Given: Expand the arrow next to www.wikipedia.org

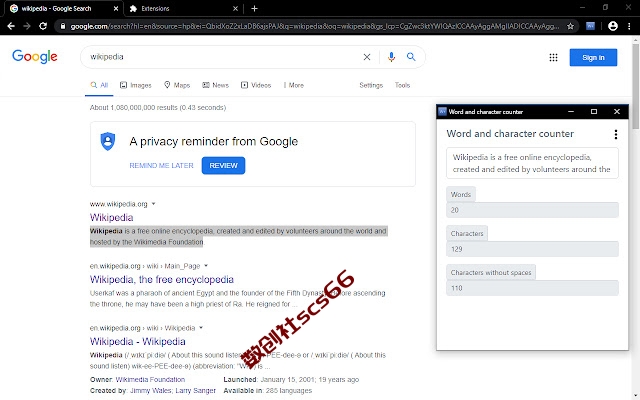Looking at the screenshot, I should click(x=153, y=204).
